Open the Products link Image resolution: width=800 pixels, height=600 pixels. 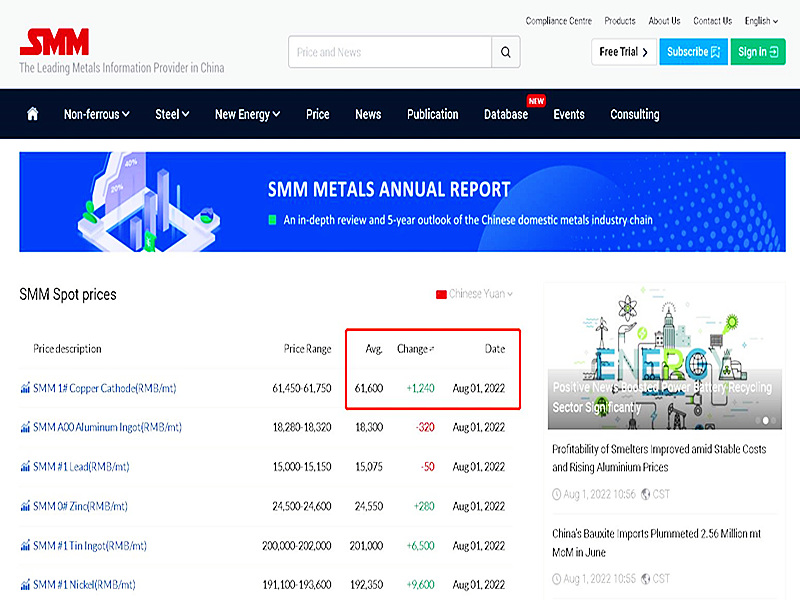click(620, 21)
